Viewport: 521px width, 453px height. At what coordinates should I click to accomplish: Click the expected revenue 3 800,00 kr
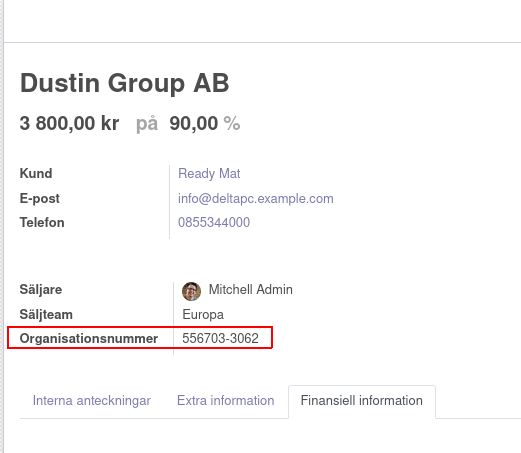tap(69, 124)
